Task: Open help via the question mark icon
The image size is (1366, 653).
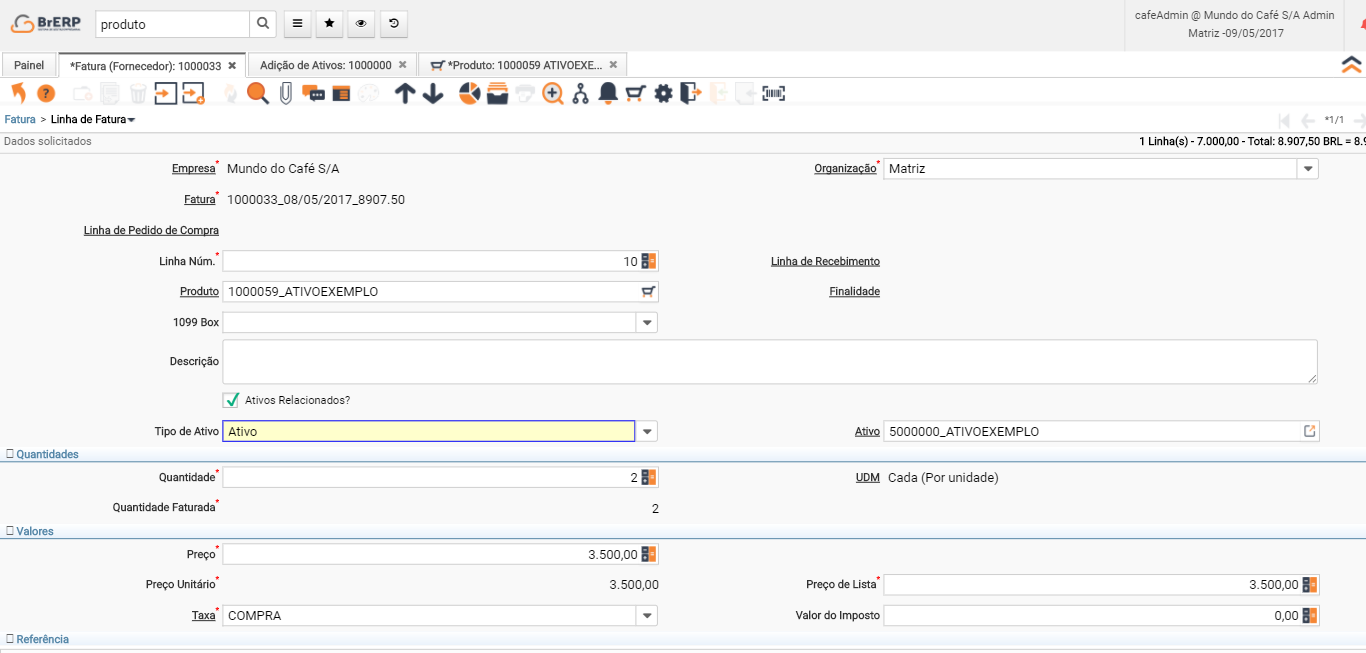Action: pyautogui.click(x=46, y=94)
